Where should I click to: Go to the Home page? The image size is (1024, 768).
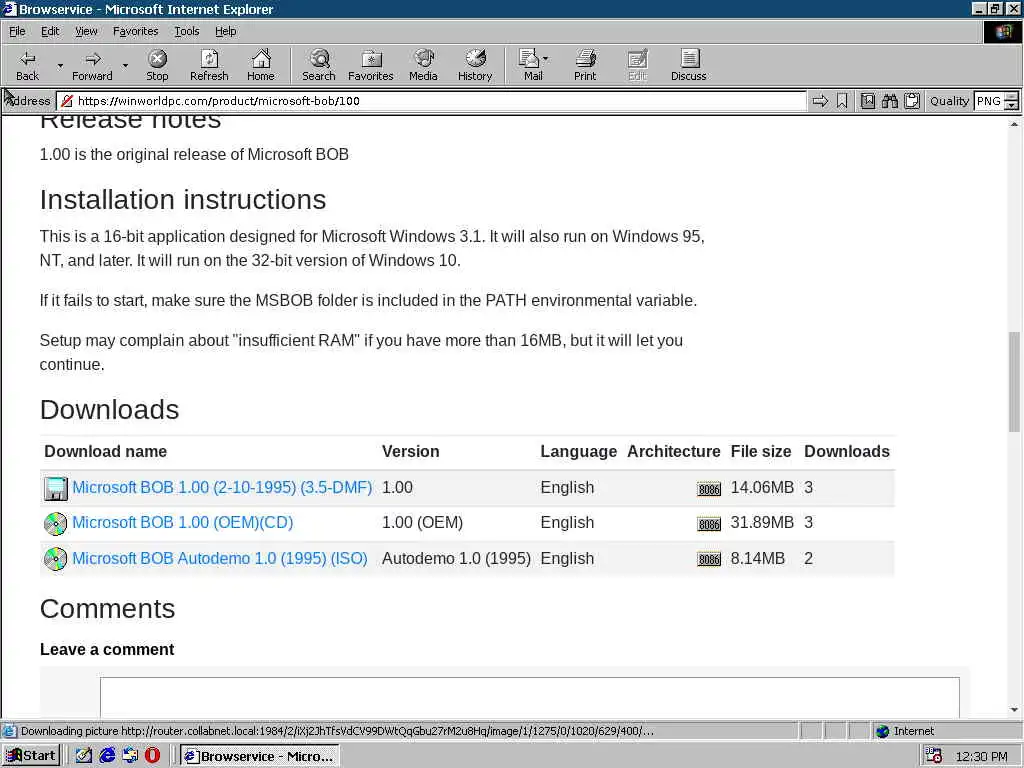[261, 65]
